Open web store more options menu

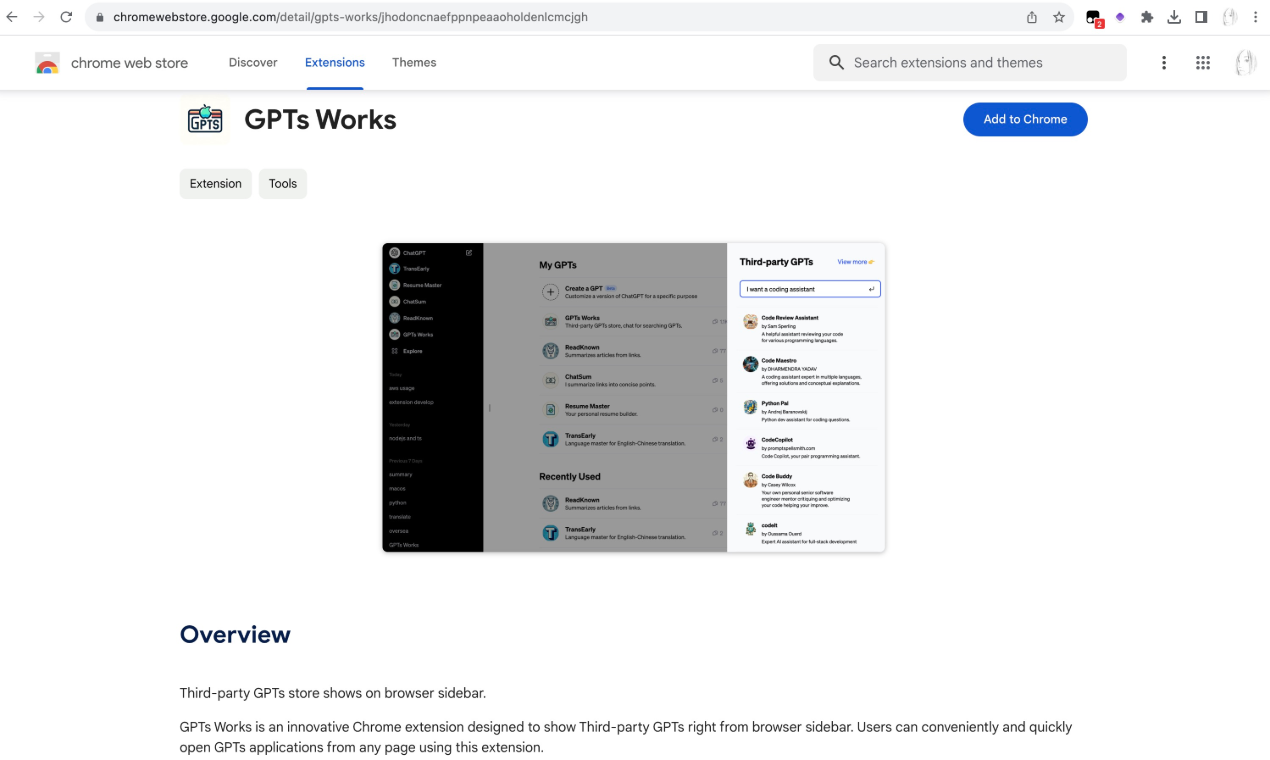[x=1164, y=63]
